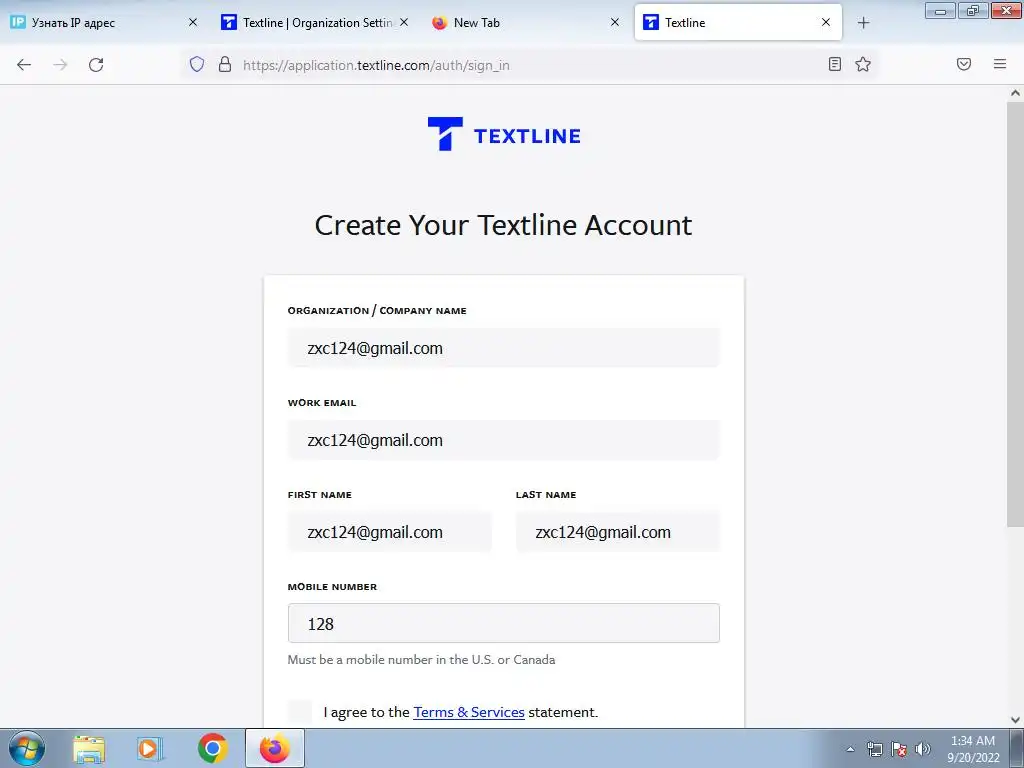This screenshot has width=1024, height=768.
Task: Switch to Textline Organization Settings tab
Action: tap(315, 23)
